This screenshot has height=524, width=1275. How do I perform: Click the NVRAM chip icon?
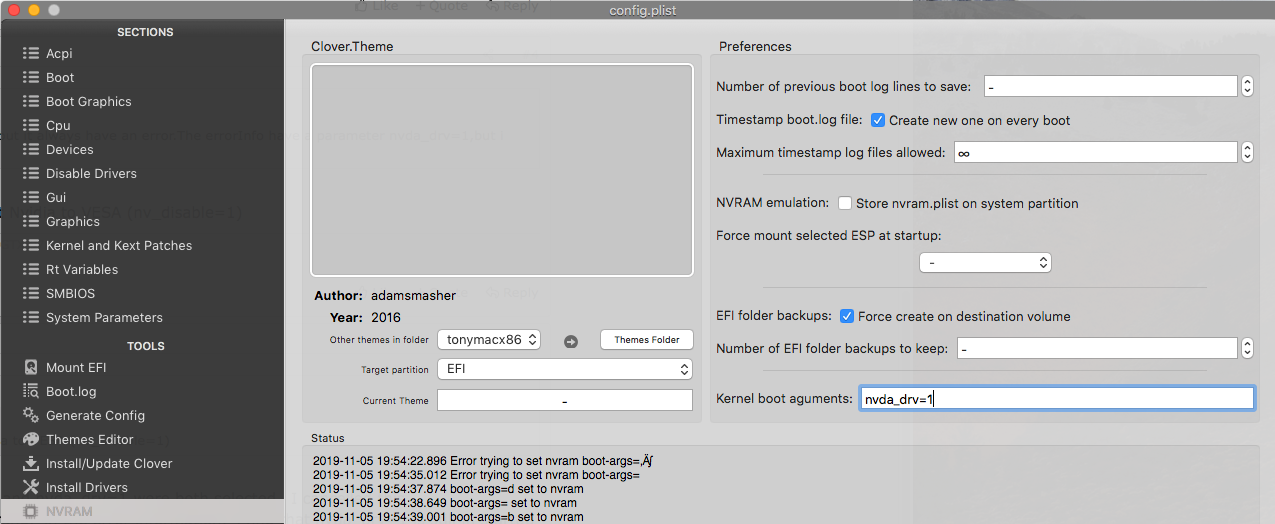30,511
